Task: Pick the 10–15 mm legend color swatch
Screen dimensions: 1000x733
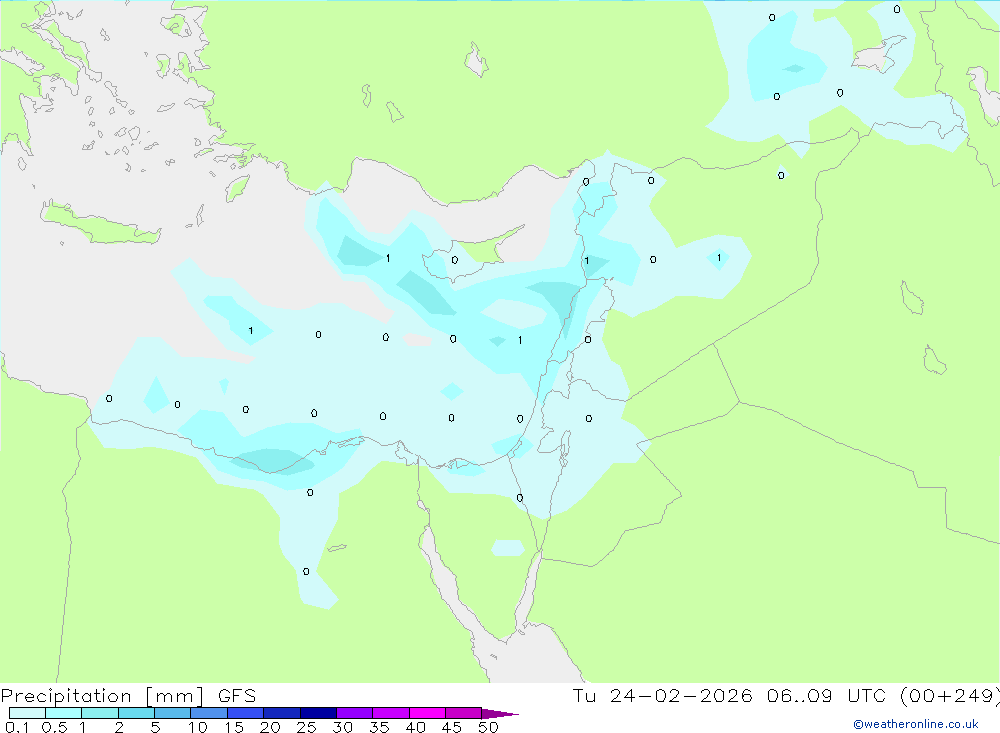Action: pos(209,713)
